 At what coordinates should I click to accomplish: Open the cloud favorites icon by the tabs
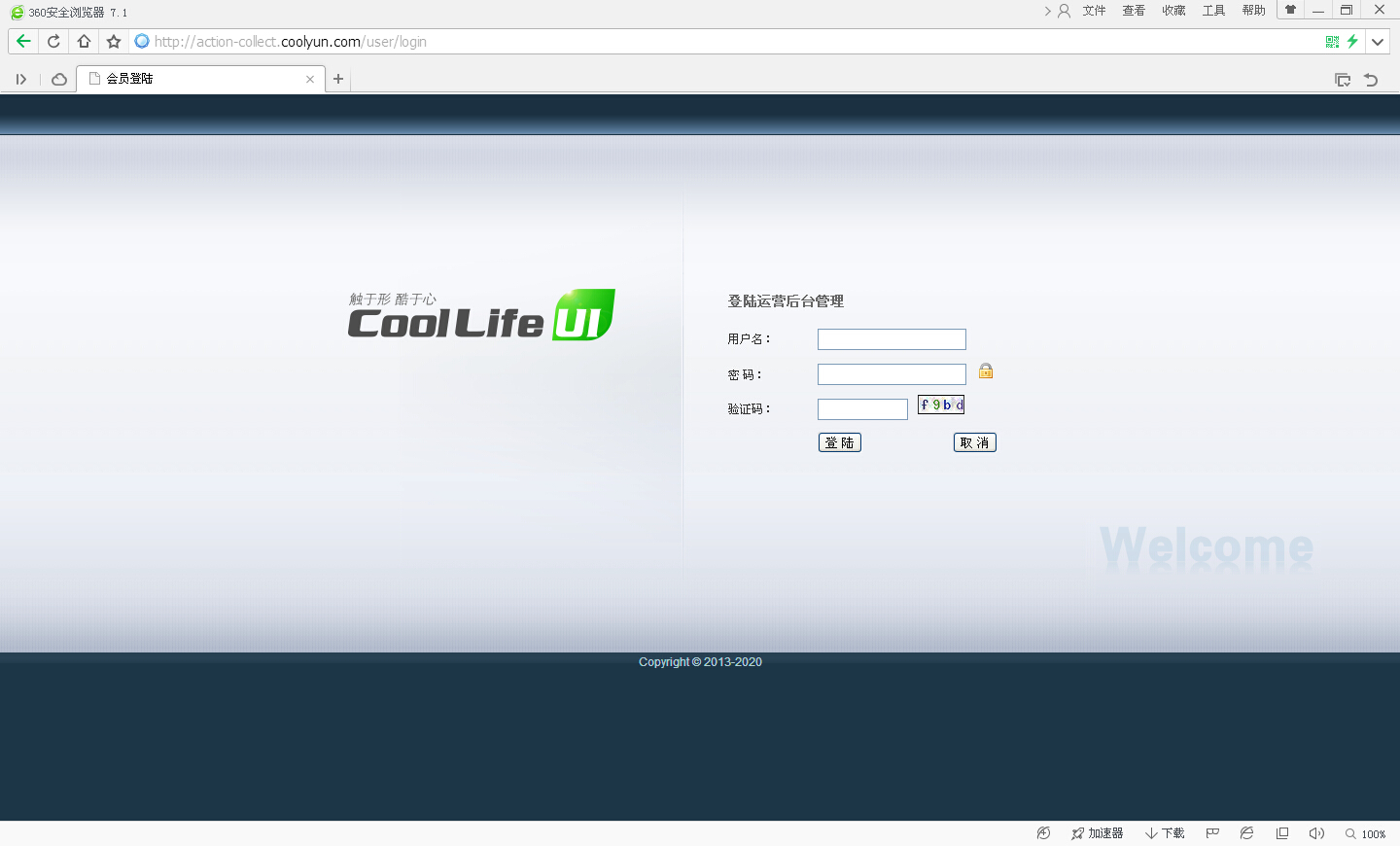[x=59, y=79]
